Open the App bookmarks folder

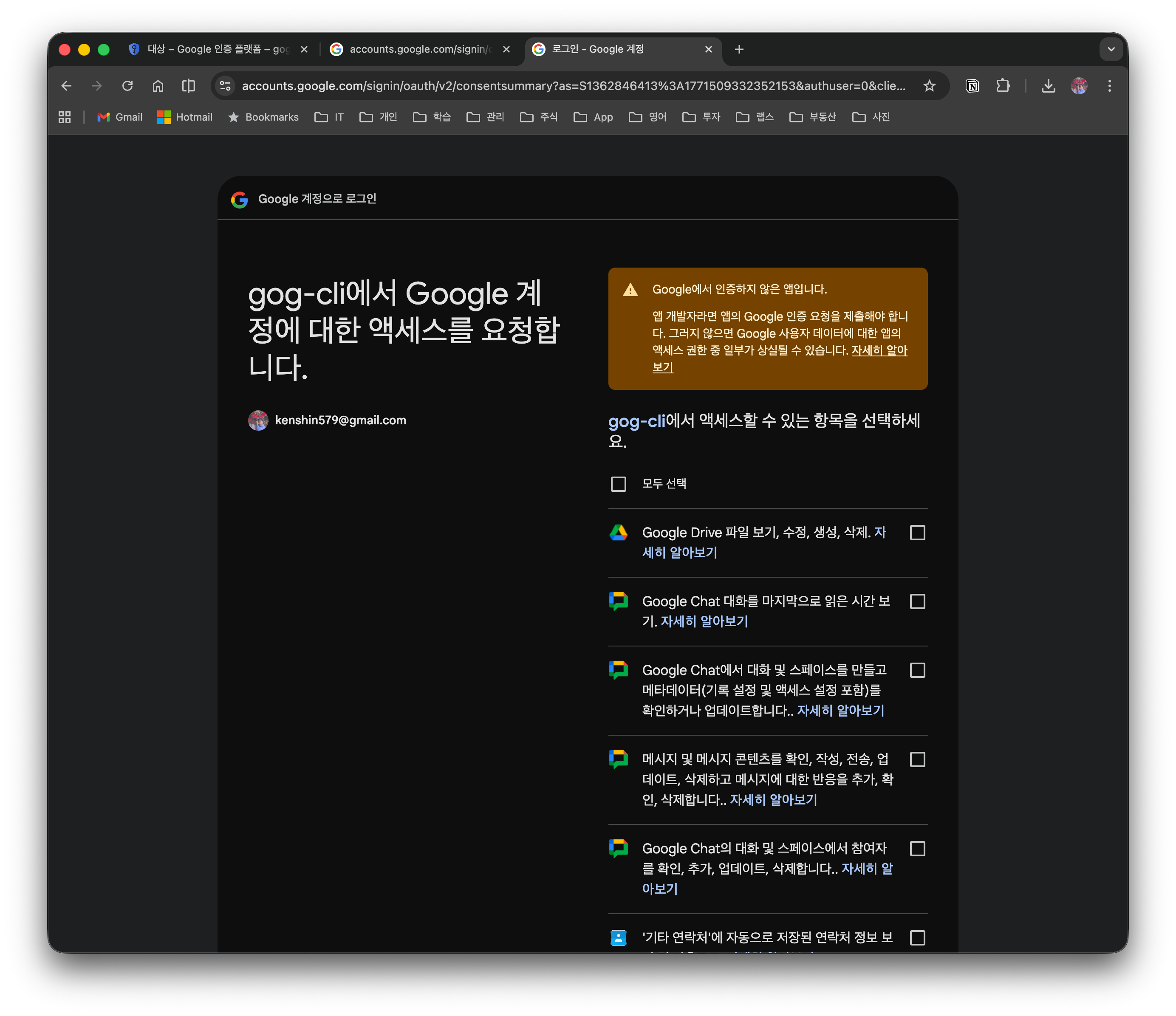[x=593, y=117]
